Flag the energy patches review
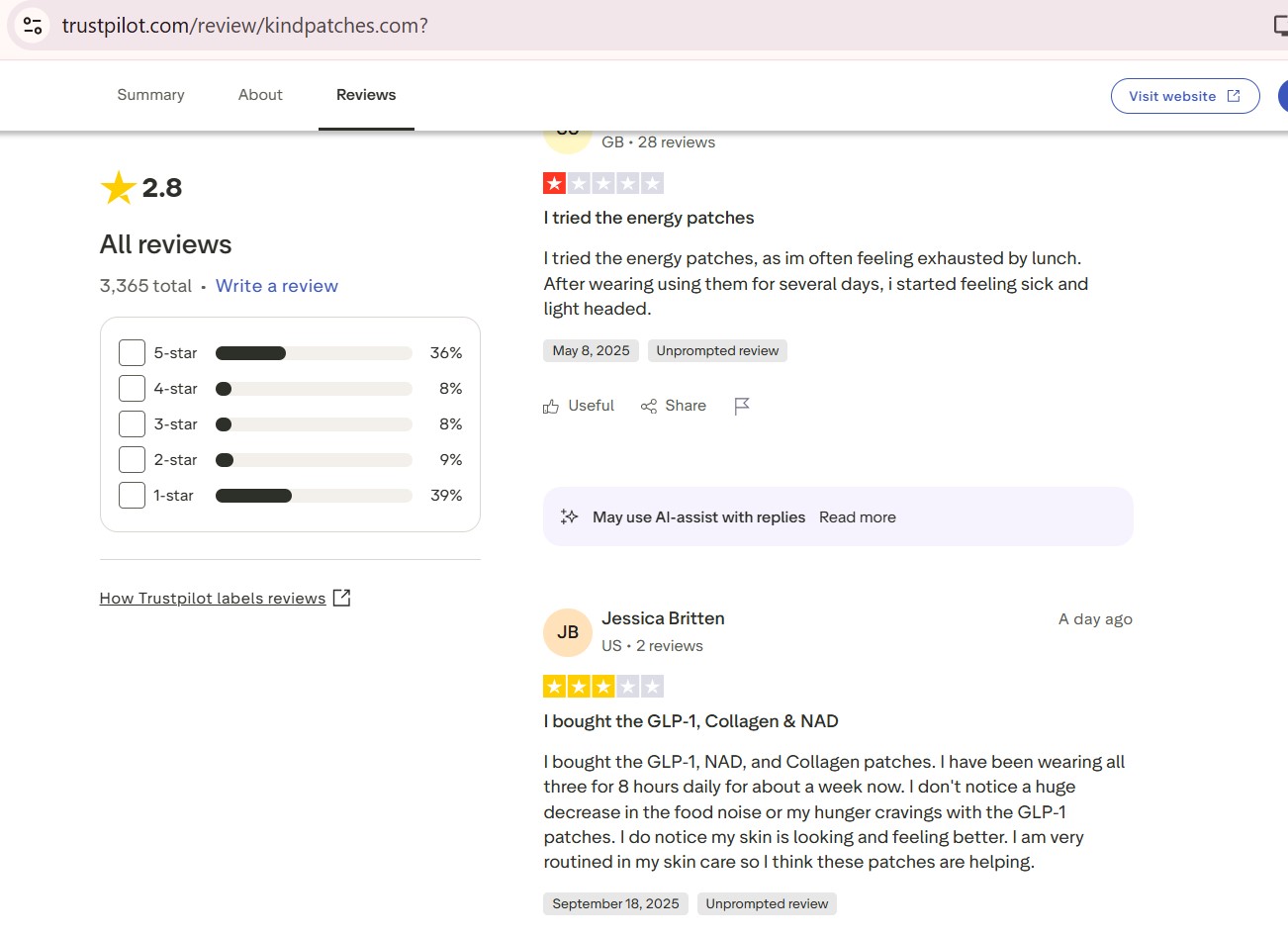The height and width of the screenshot is (936, 1288). pyautogui.click(x=742, y=406)
